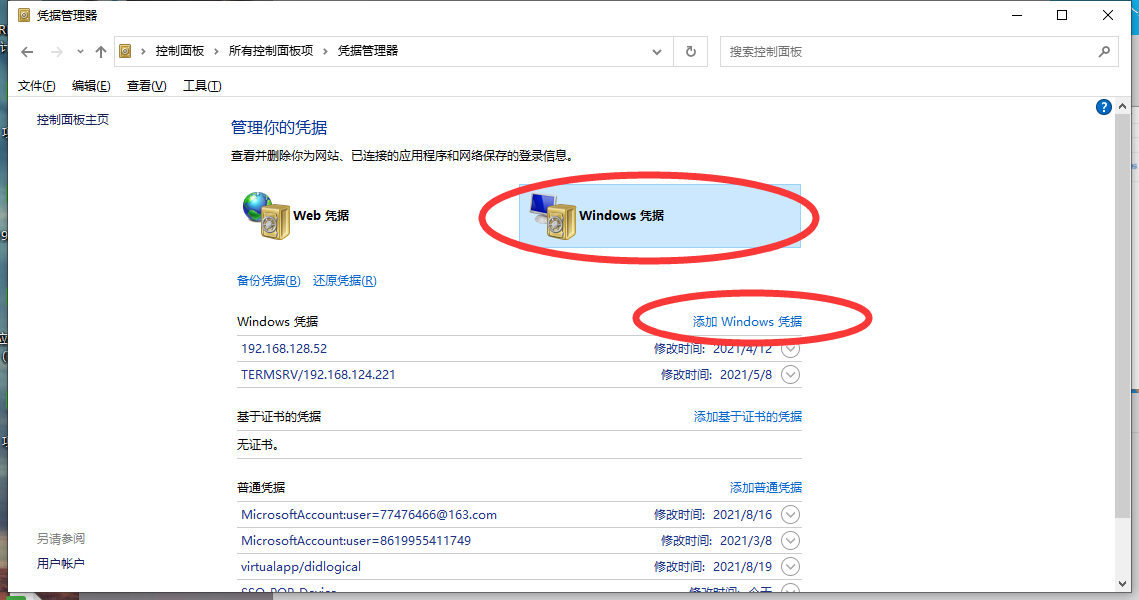The image size is (1139, 600).
Task: Open the address bar dropdown arrow
Action: pos(656,51)
